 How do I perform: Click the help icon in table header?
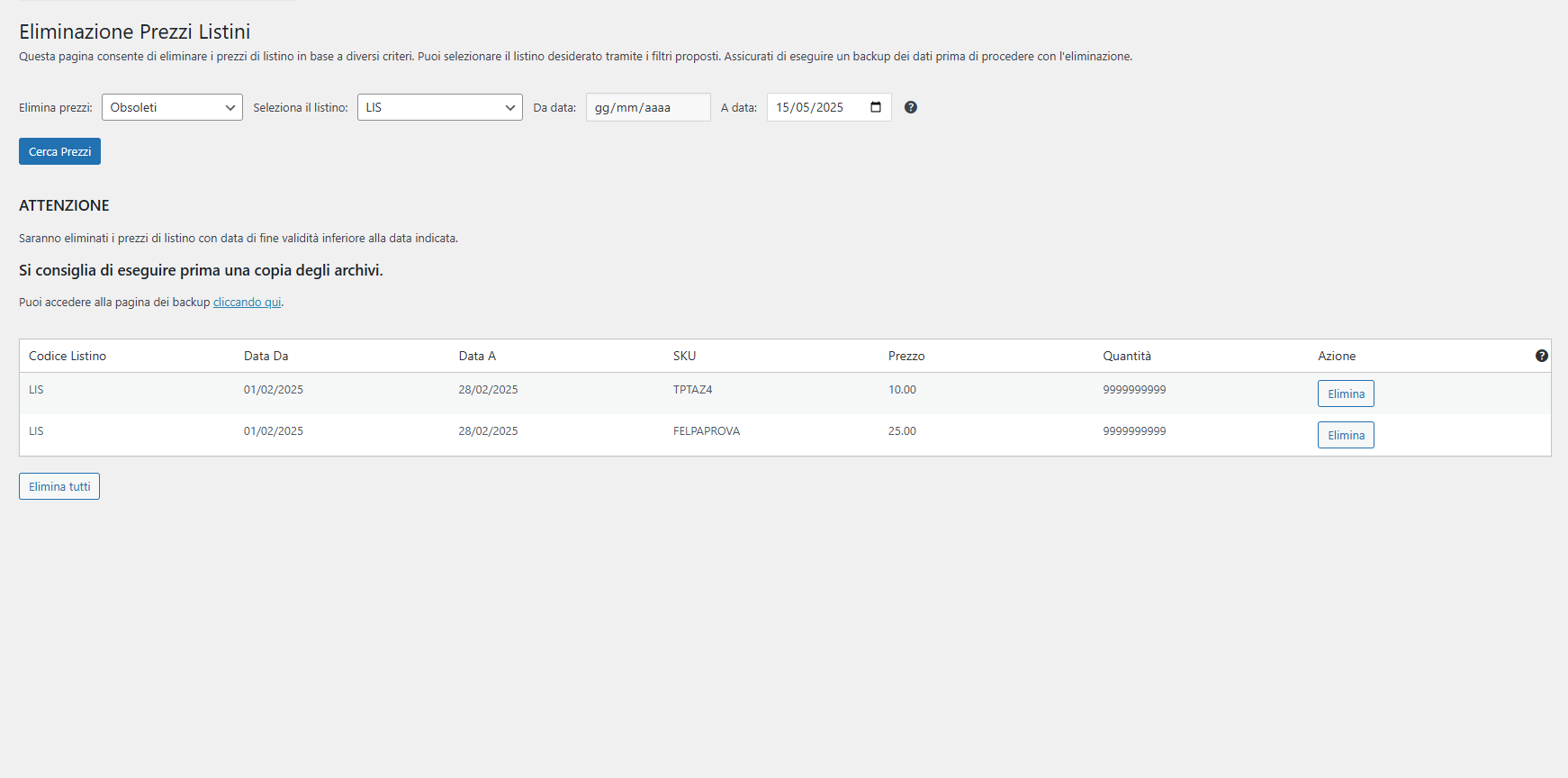[1542, 356]
